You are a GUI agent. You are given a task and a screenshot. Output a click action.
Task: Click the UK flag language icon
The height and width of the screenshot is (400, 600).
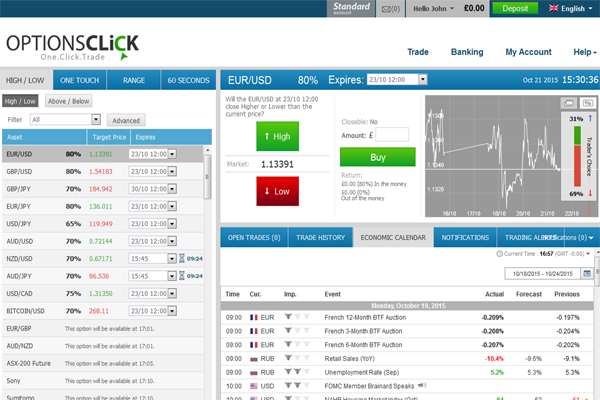pos(553,8)
